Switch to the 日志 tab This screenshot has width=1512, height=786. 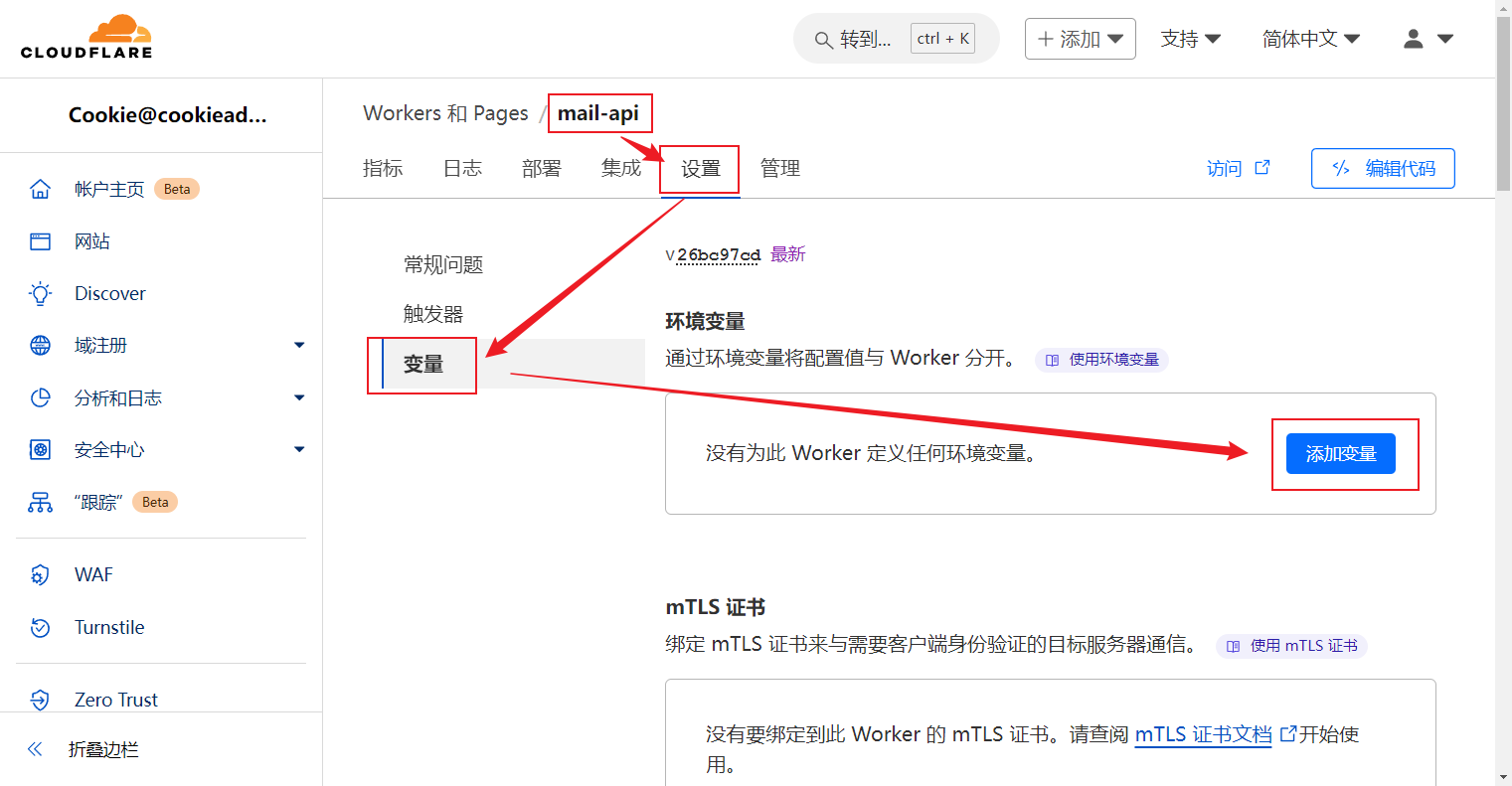(x=462, y=168)
